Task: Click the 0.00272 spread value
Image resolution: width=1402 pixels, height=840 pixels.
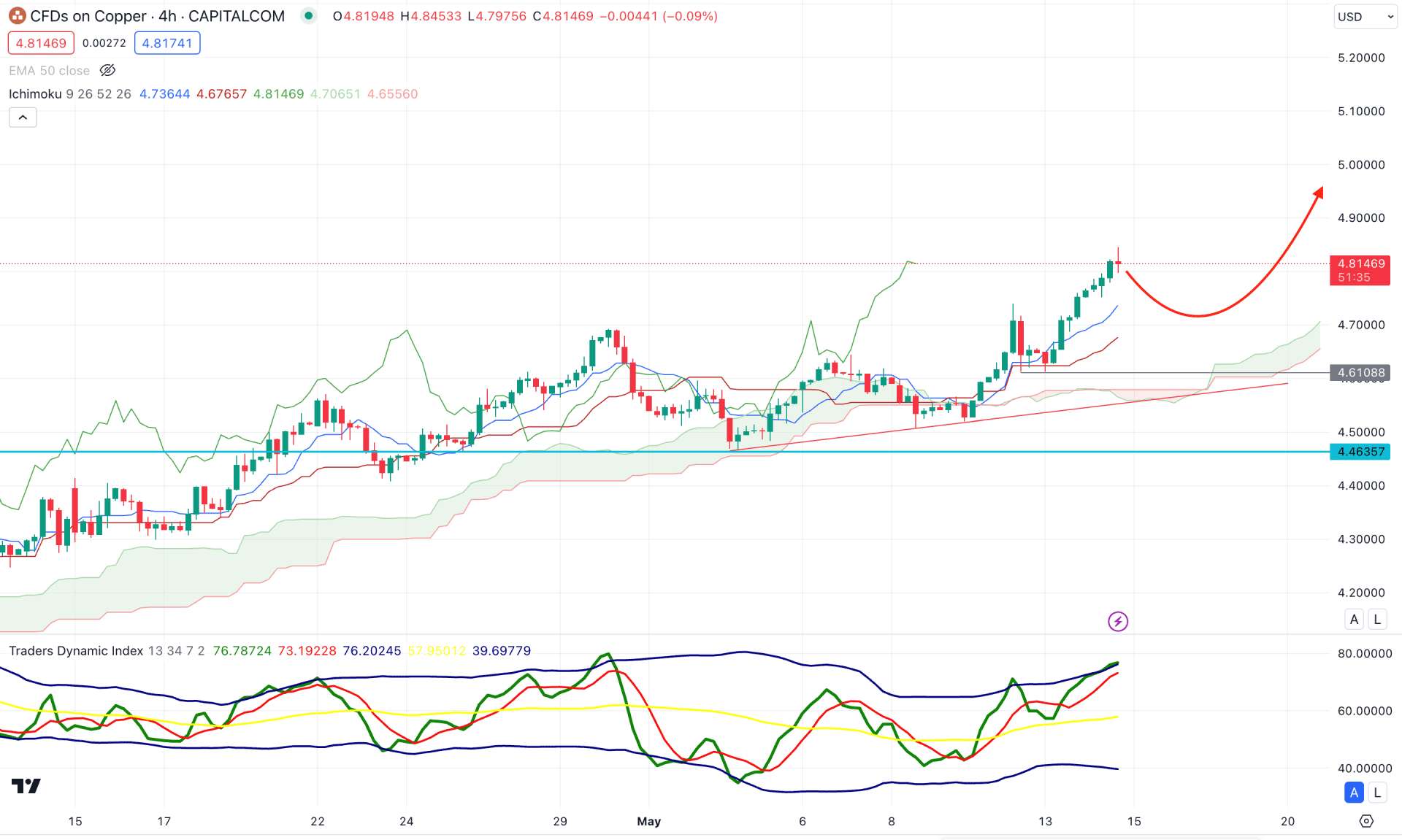Action: click(104, 43)
